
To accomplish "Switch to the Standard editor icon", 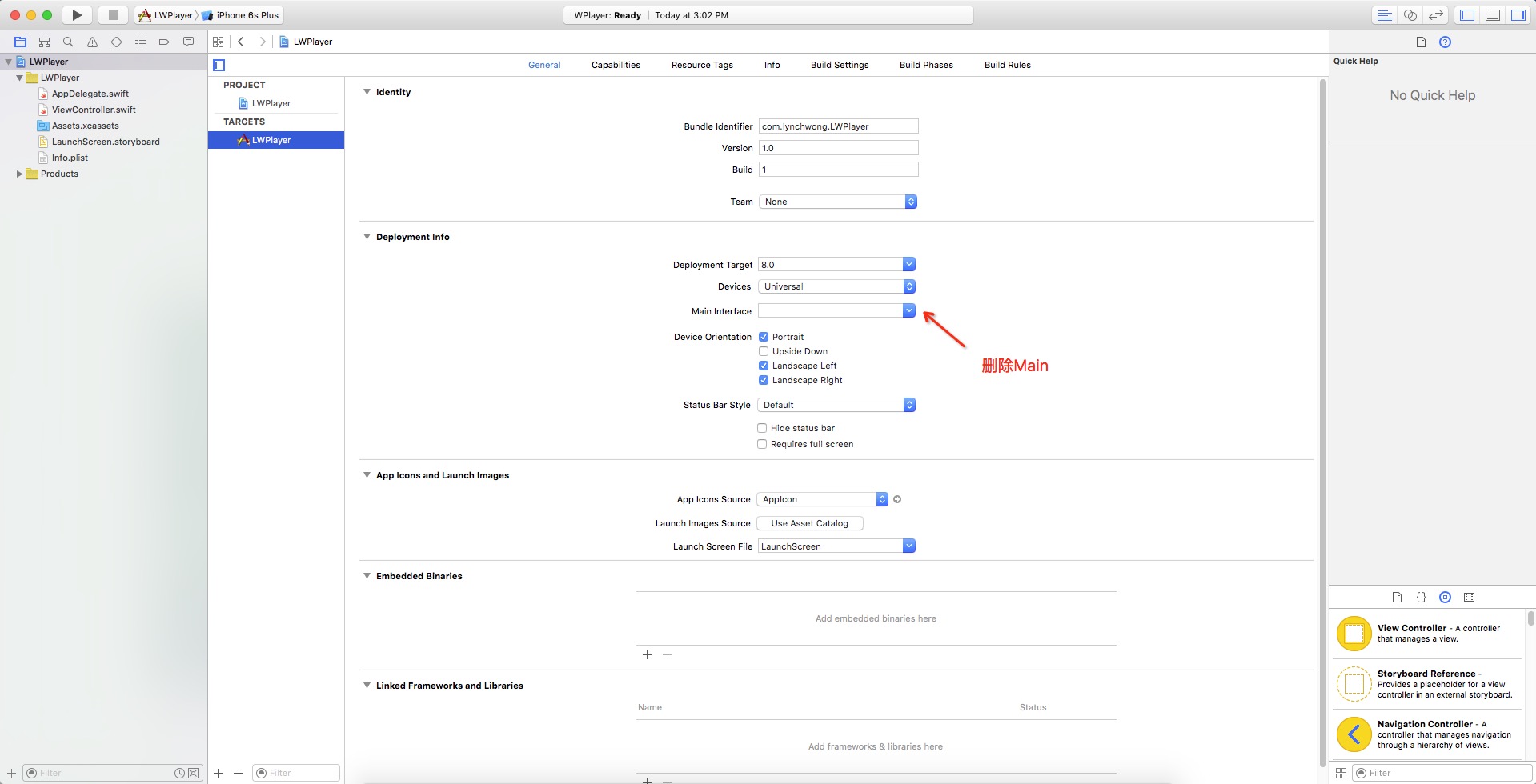I will coord(1384,15).
